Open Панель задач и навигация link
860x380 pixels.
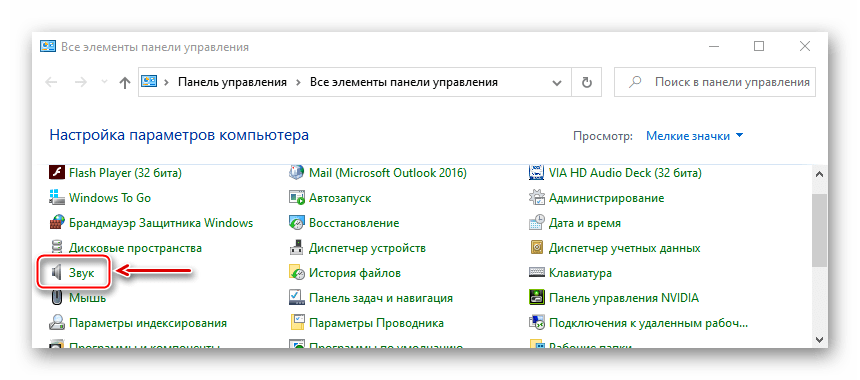click(x=381, y=298)
